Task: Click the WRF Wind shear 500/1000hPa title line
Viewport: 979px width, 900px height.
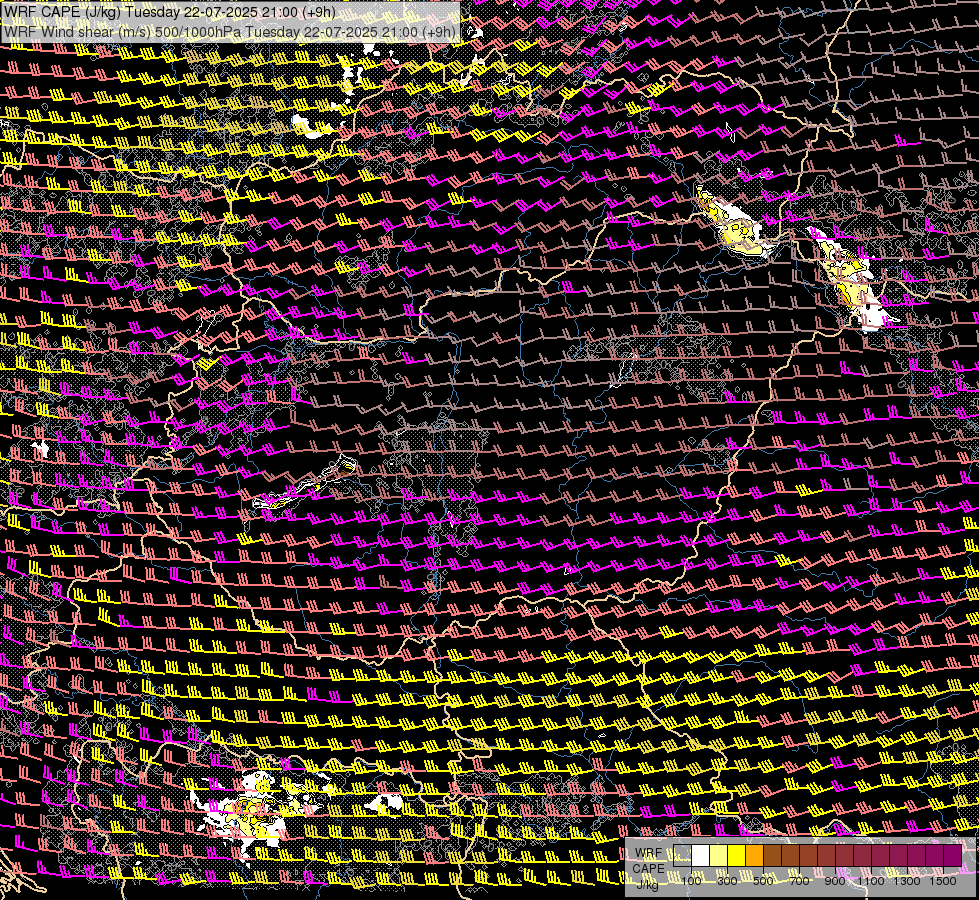Action: pyautogui.click(x=229, y=32)
